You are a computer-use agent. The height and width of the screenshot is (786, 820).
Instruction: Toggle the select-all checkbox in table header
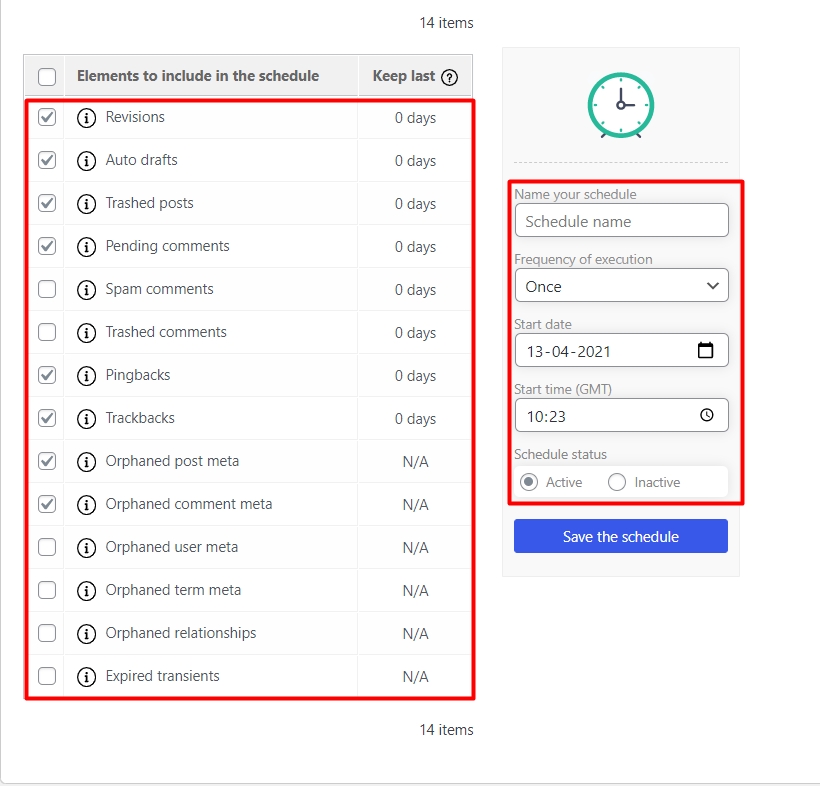[47, 77]
